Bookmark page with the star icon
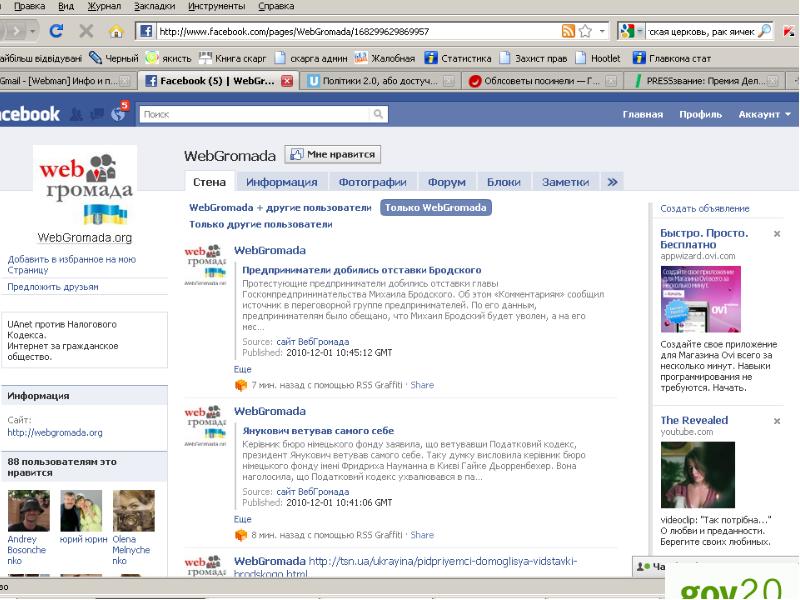 (585, 31)
